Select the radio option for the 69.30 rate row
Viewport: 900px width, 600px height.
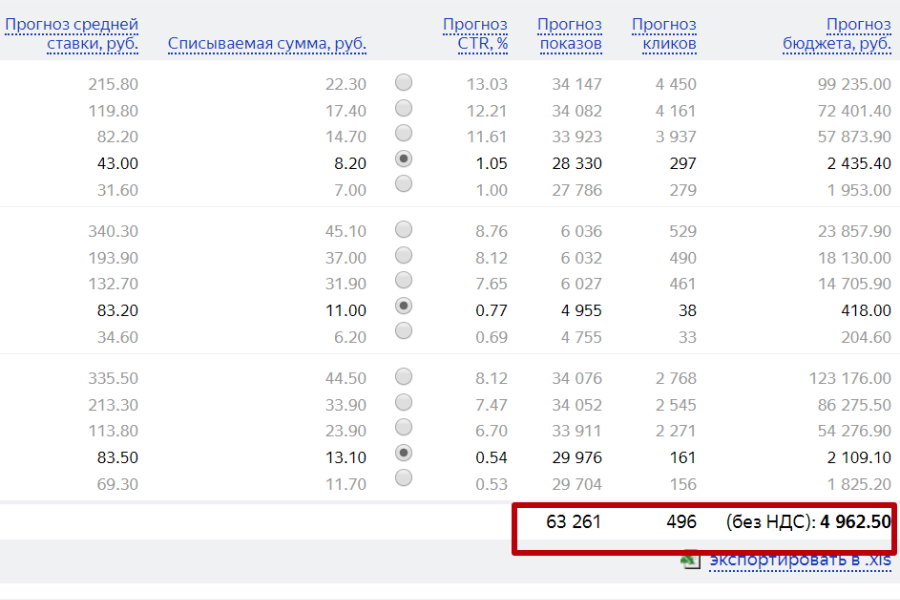[404, 478]
